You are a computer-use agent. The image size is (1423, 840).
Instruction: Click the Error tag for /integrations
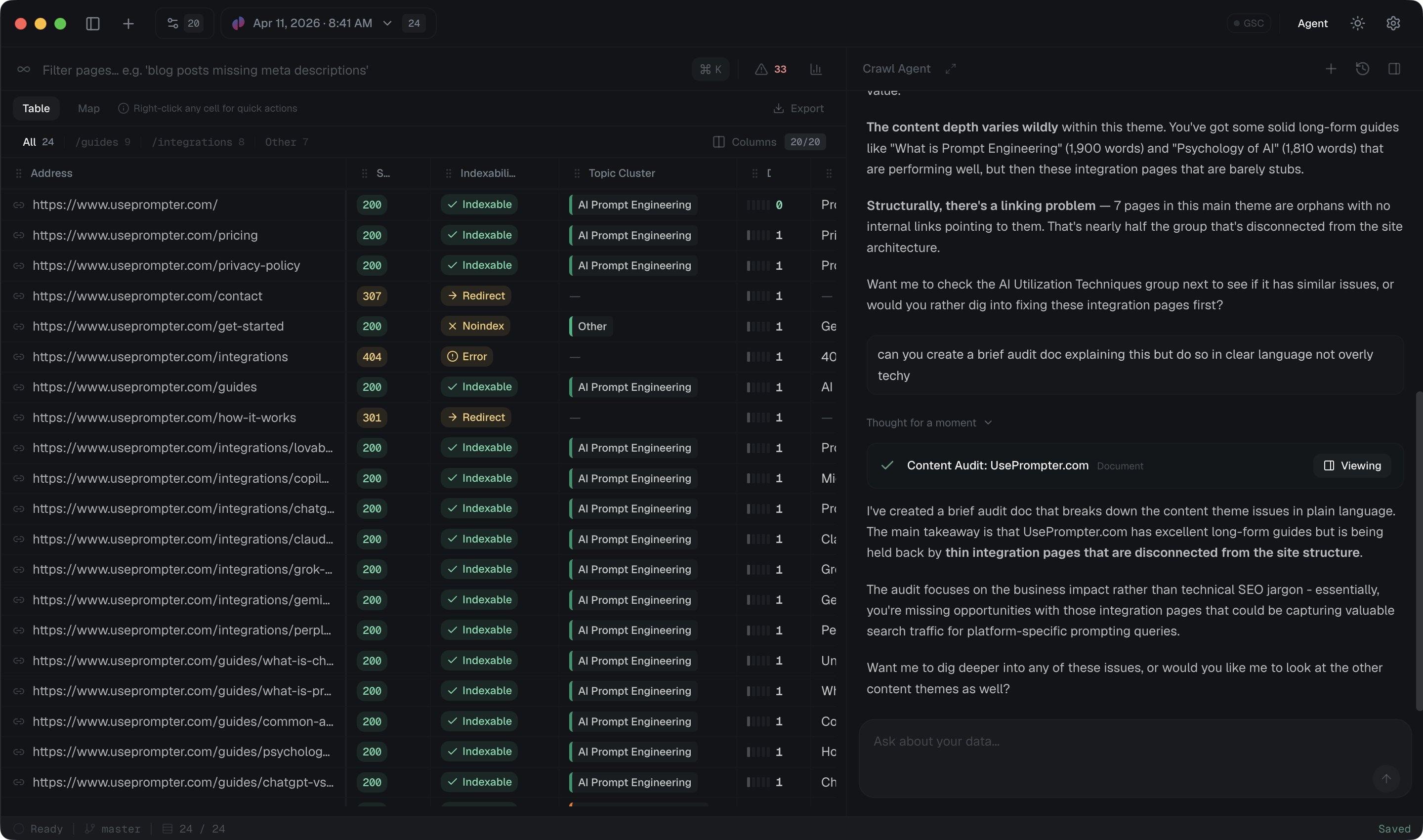(467, 357)
